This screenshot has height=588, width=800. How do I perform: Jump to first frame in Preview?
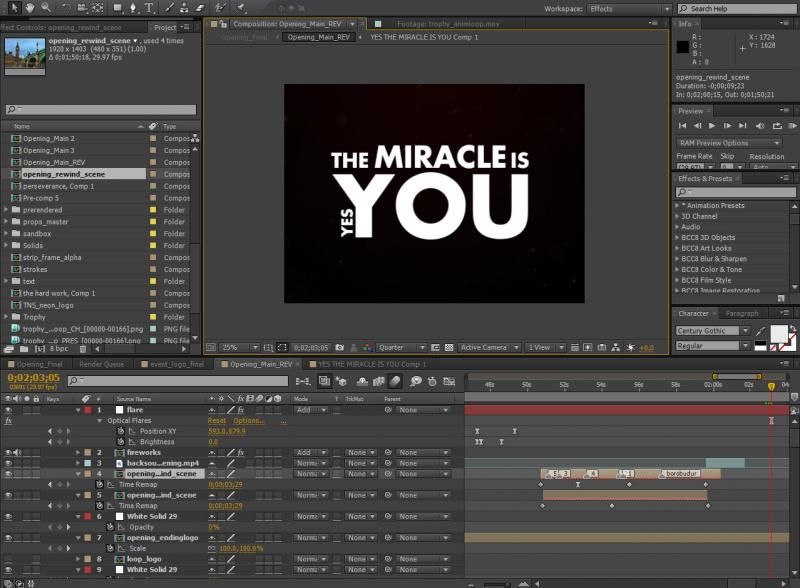click(x=682, y=126)
